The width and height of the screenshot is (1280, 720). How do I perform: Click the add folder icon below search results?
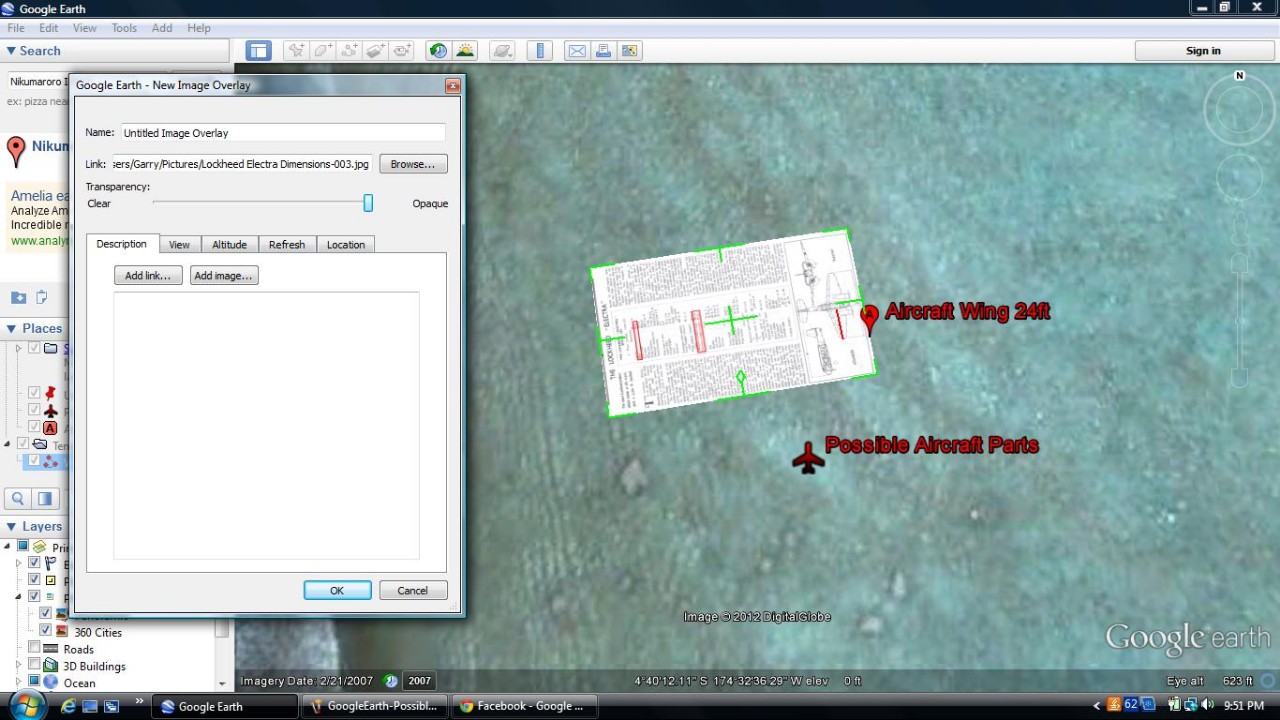tap(18, 297)
